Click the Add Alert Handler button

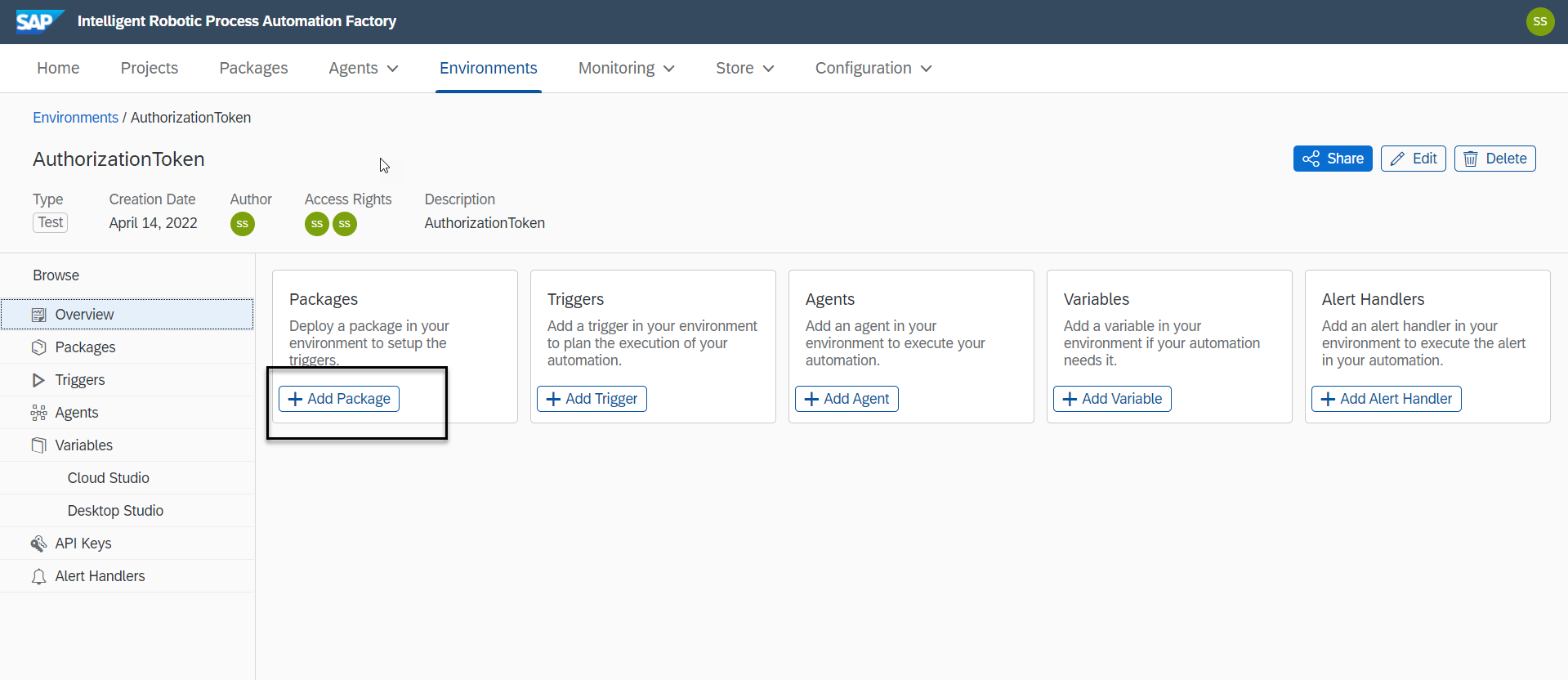[x=1387, y=399]
